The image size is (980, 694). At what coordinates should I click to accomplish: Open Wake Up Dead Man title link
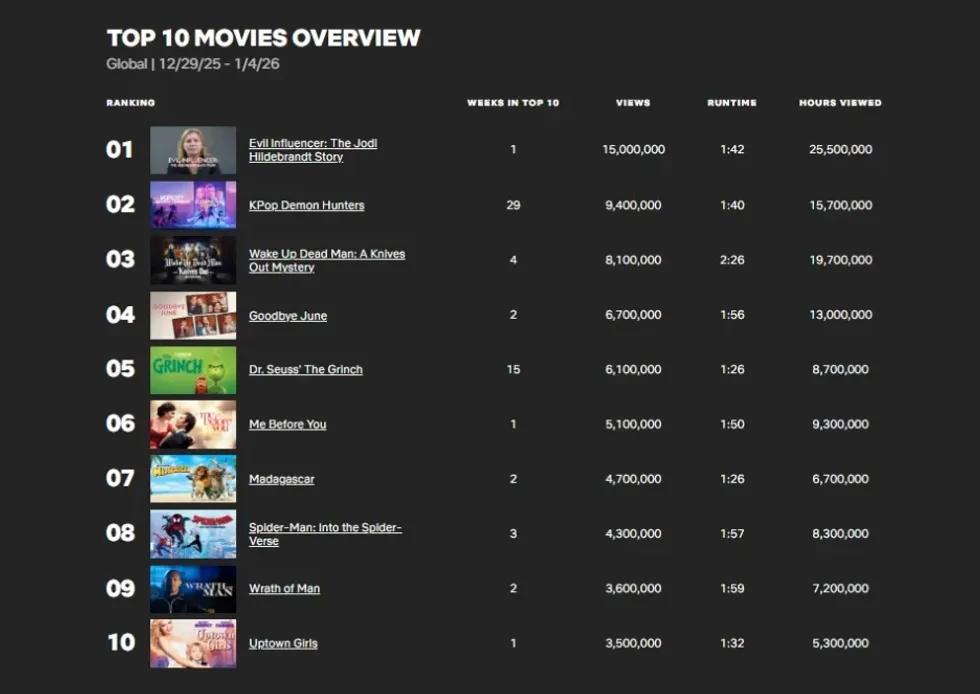point(326,260)
